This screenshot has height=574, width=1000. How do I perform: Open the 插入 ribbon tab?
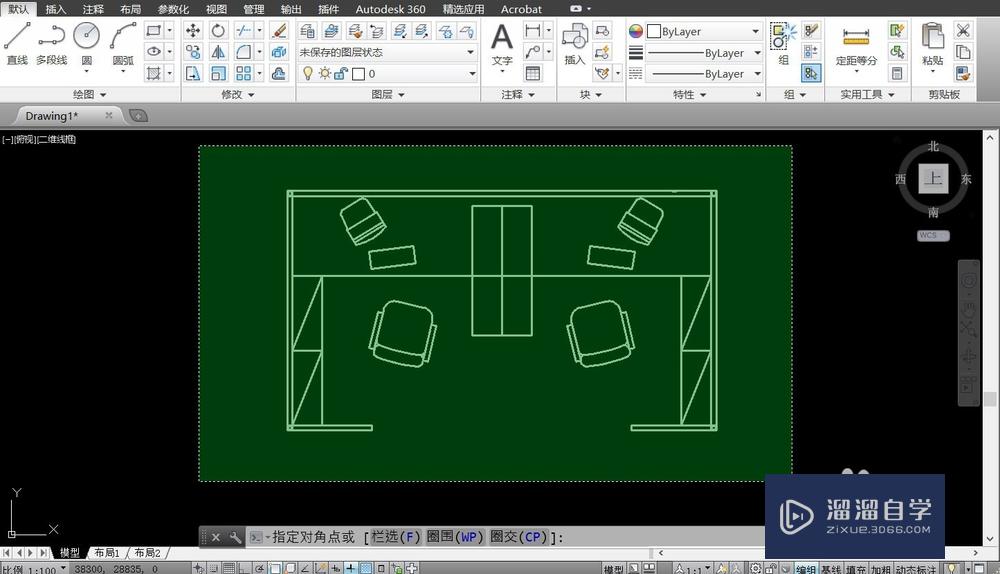coord(55,9)
